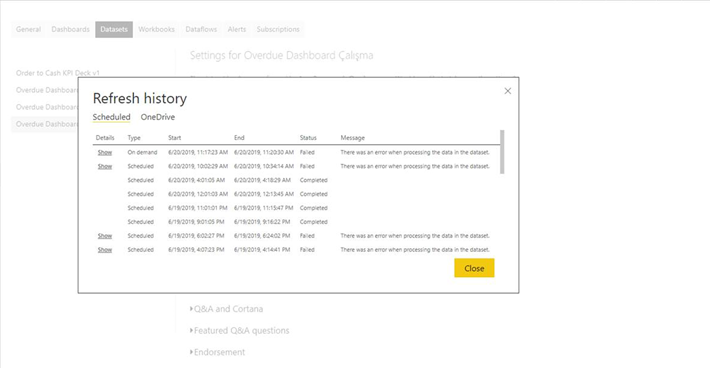712x368 pixels.
Task: Click the start time 6/19/2019, 9:01:05 PM
Action: click(x=196, y=222)
